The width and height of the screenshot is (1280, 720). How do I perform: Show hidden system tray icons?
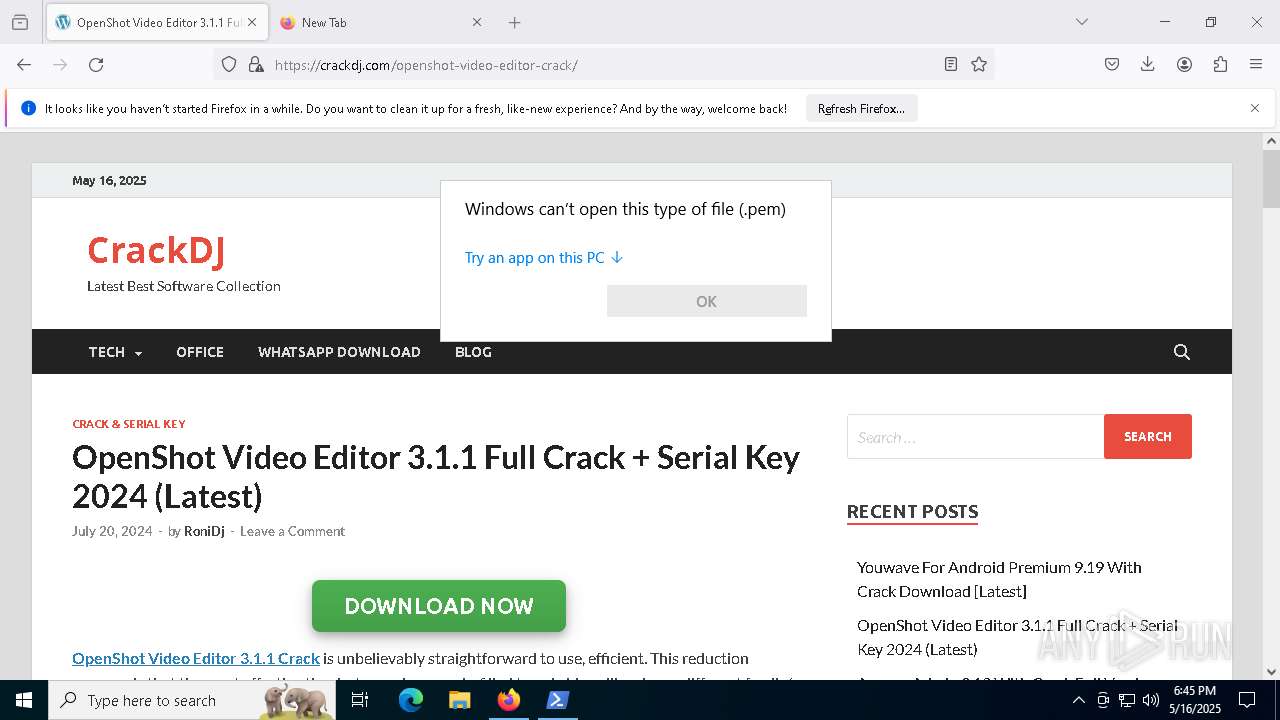tap(1078, 700)
